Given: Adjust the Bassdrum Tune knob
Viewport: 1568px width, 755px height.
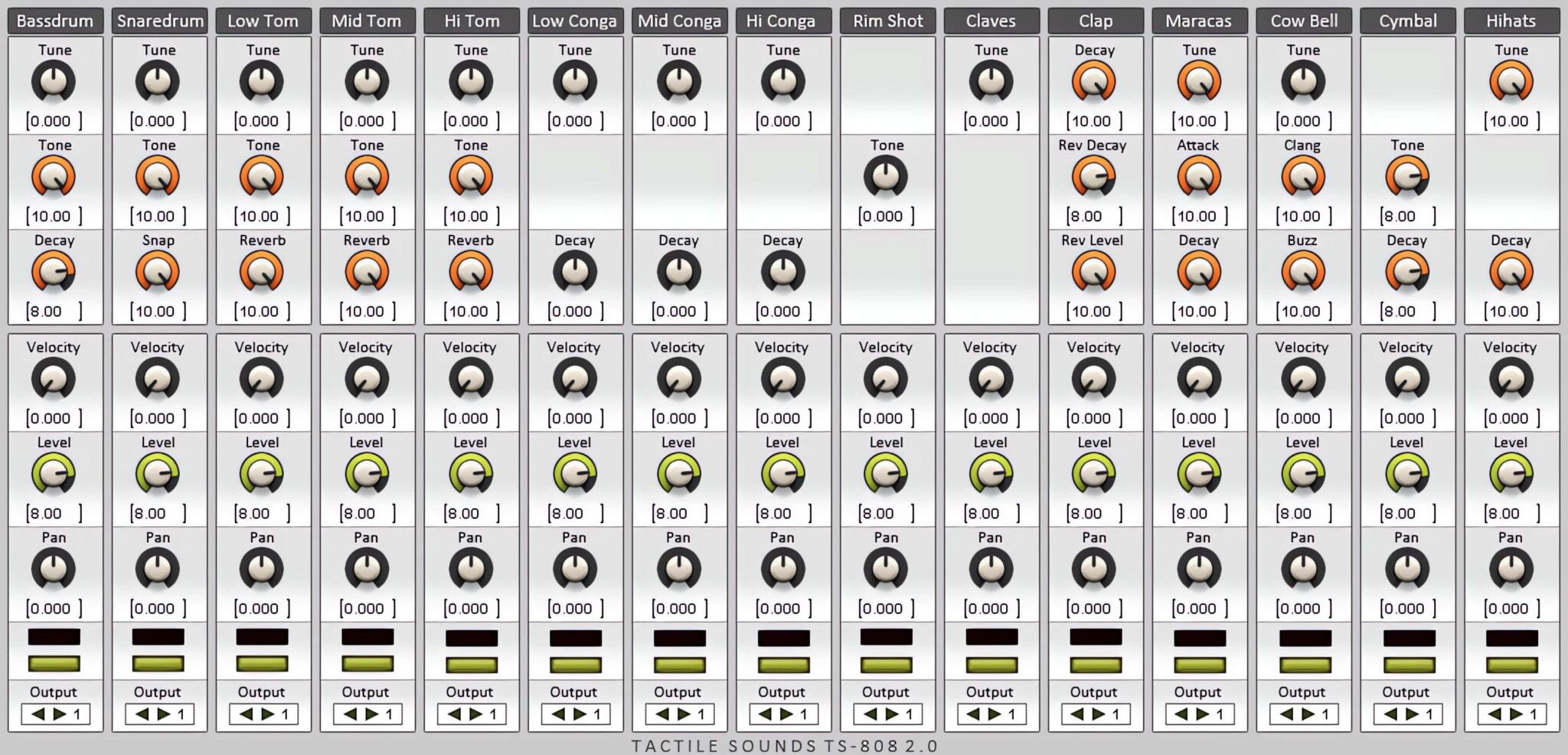Looking at the screenshot, I should pyautogui.click(x=53, y=80).
